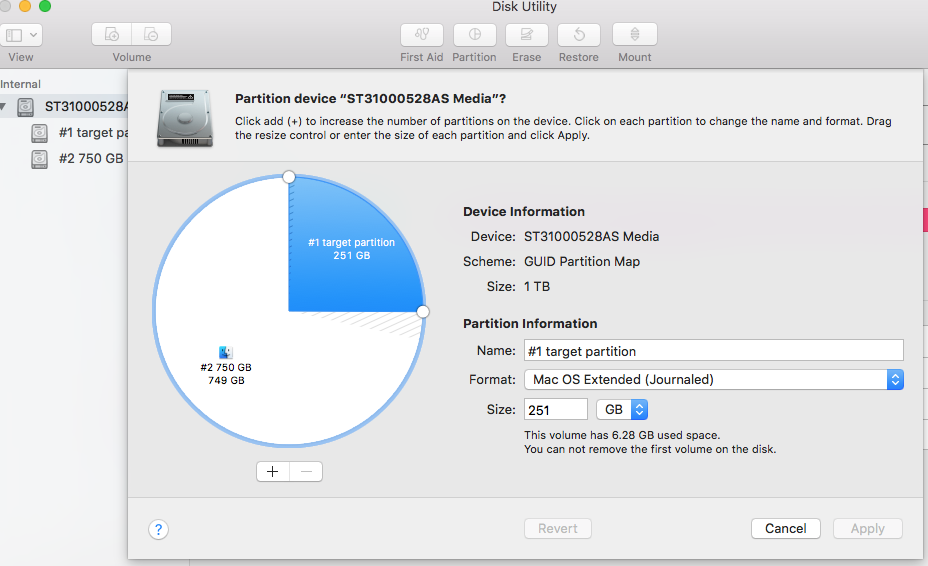This screenshot has height=566, width=928.
Task: Click the add Volume toolbar icon
Action: click(112, 34)
